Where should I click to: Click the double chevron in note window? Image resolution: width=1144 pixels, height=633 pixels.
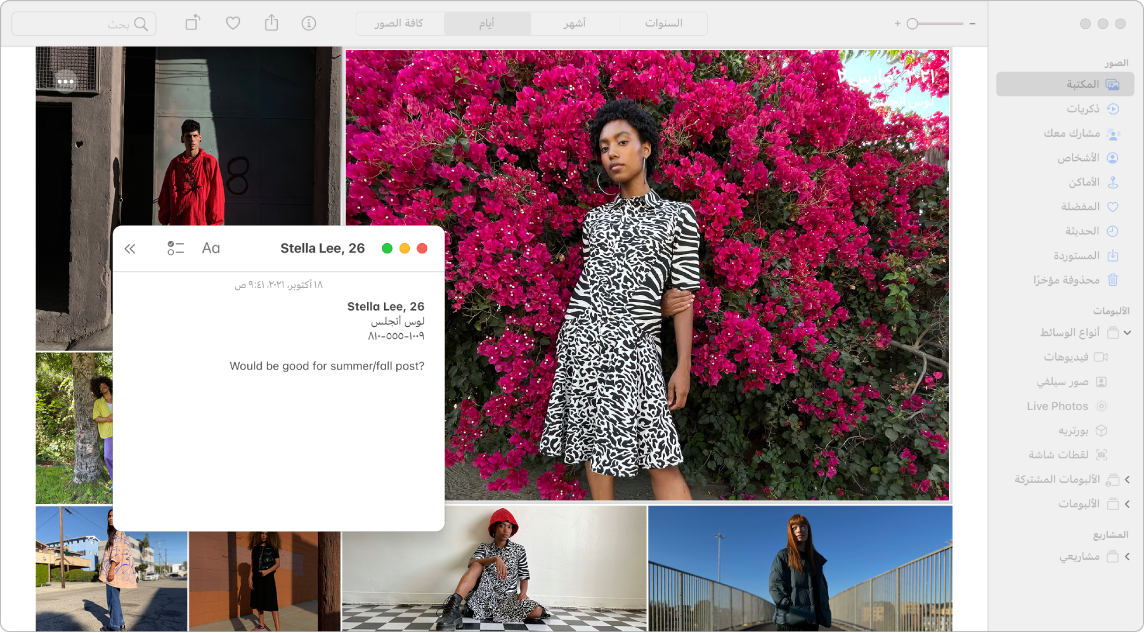pyautogui.click(x=130, y=249)
